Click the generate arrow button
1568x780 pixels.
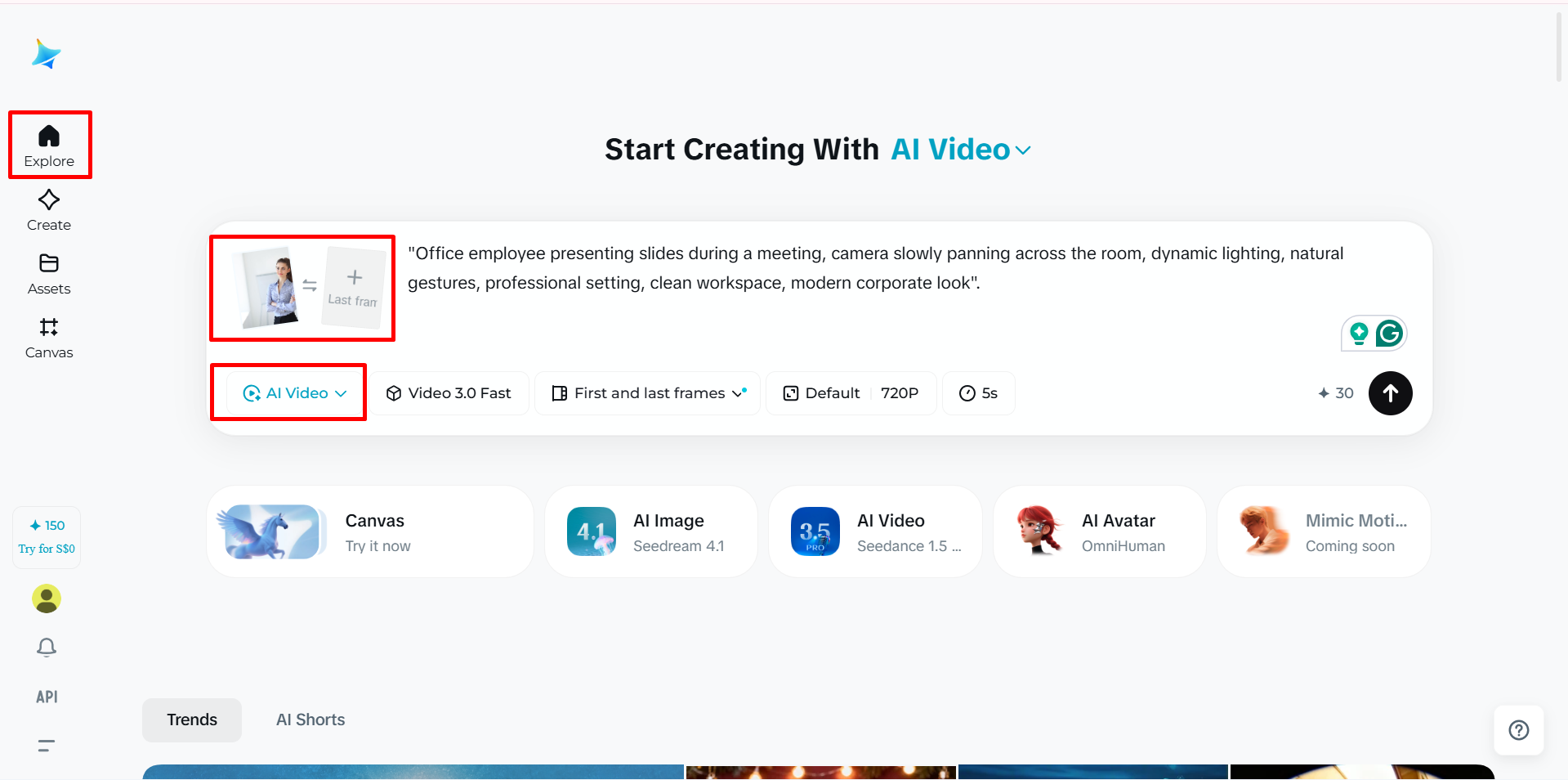click(x=1389, y=393)
